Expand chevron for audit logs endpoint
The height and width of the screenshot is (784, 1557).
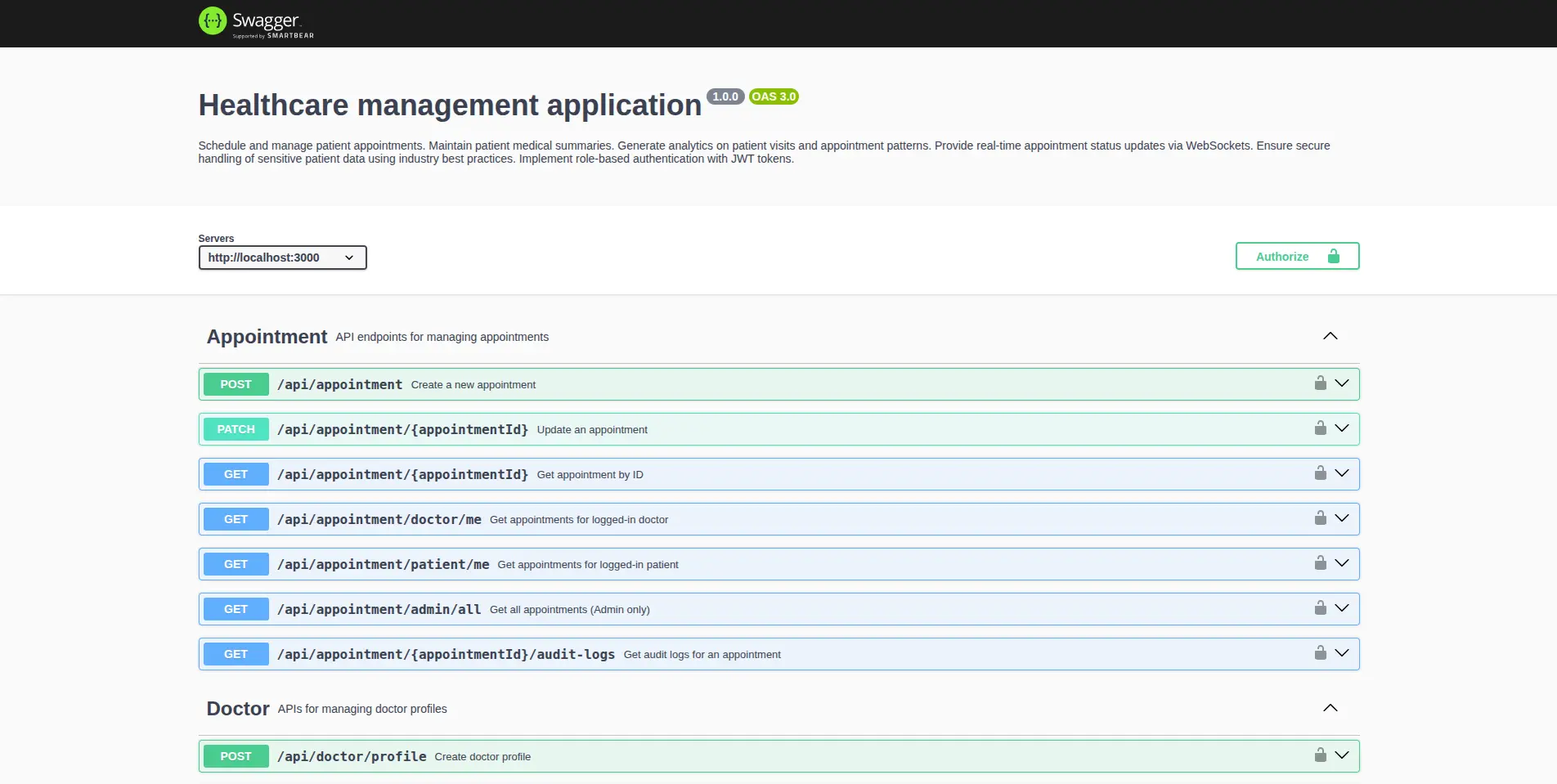[1342, 653]
